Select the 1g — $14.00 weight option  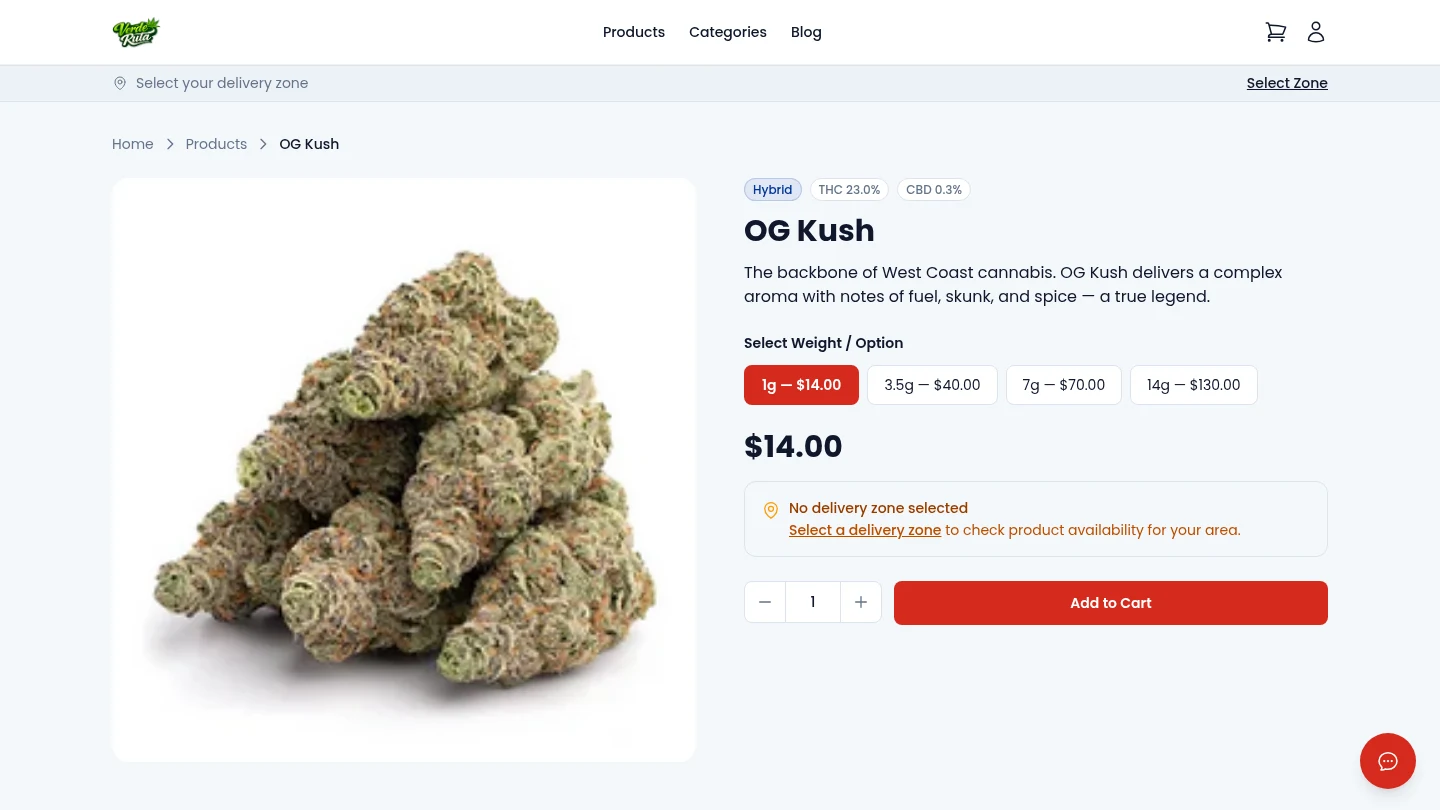click(801, 385)
